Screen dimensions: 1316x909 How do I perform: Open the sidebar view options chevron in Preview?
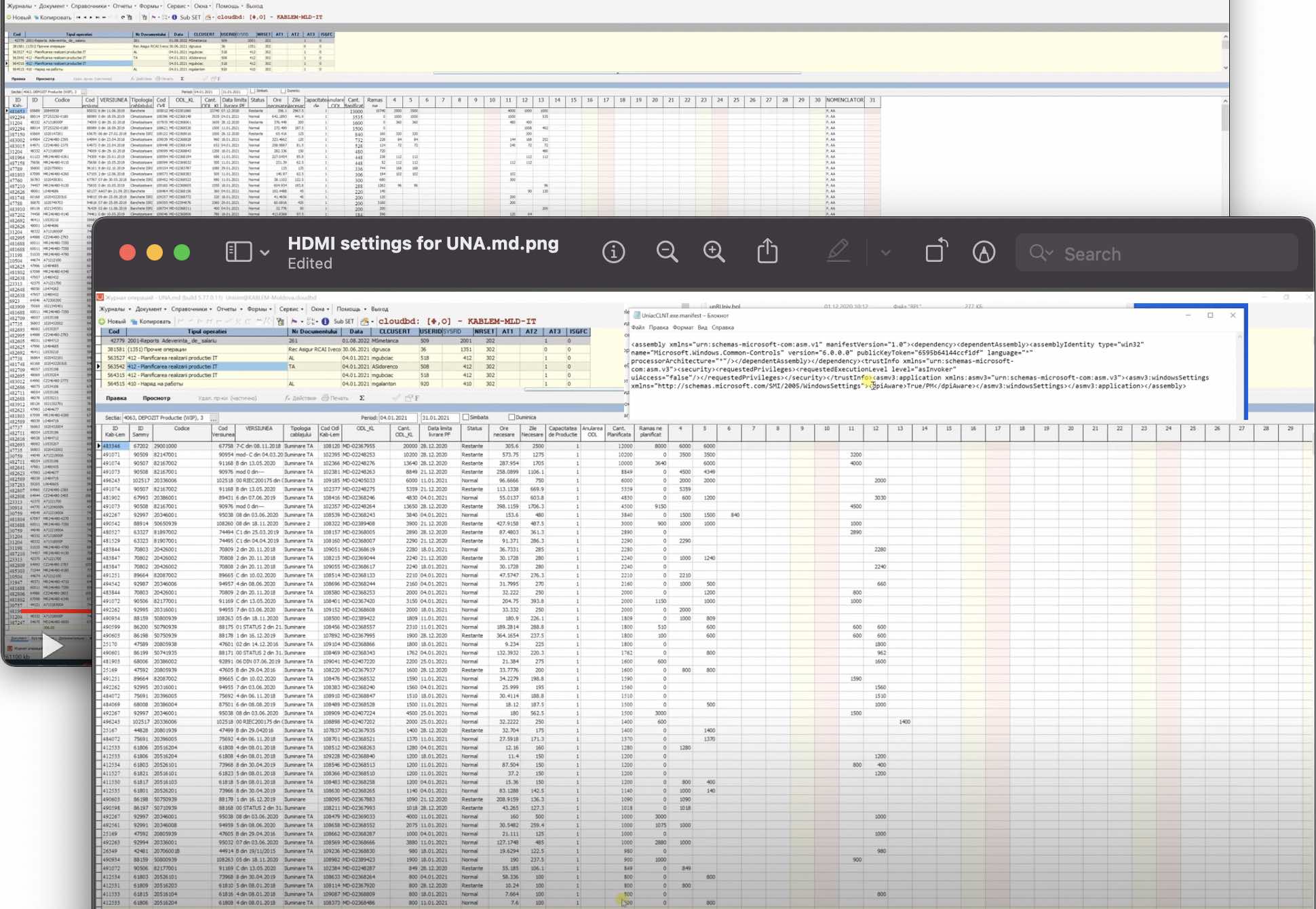pyautogui.click(x=265, y=252)
